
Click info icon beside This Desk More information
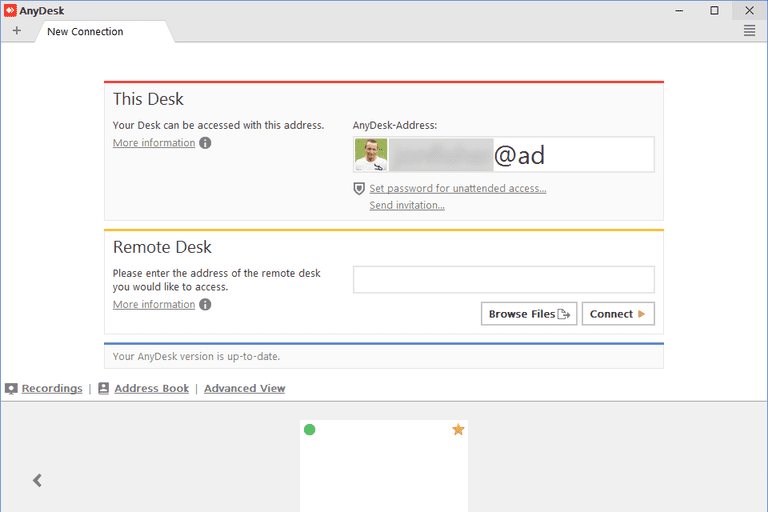[205, 143]
